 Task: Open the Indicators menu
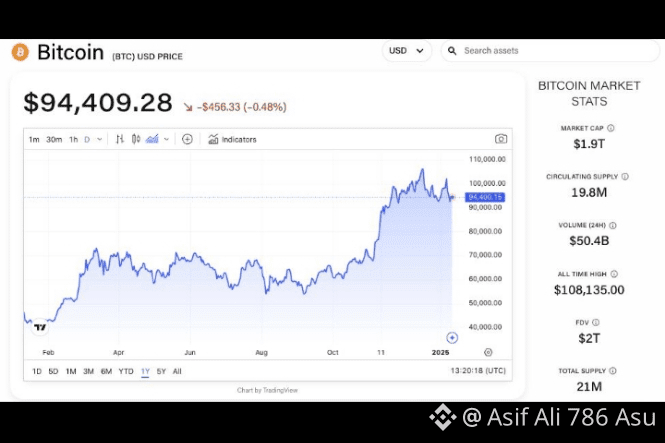coord(232,139)
